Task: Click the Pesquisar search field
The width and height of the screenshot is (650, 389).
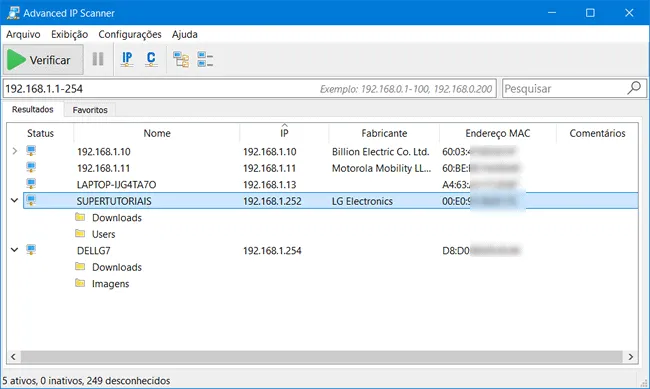Action: point(574,88)
